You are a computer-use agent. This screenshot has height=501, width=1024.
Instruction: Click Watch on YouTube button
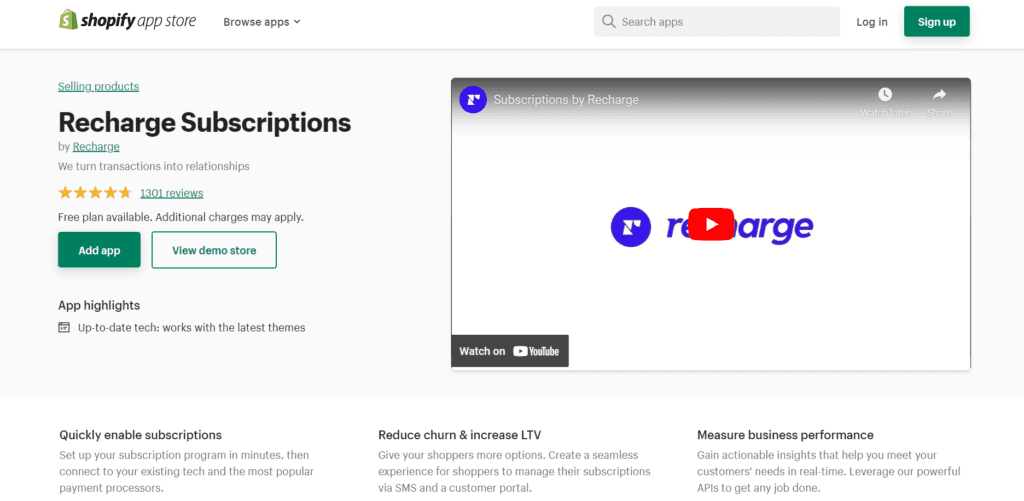click(x=509, y=351)
